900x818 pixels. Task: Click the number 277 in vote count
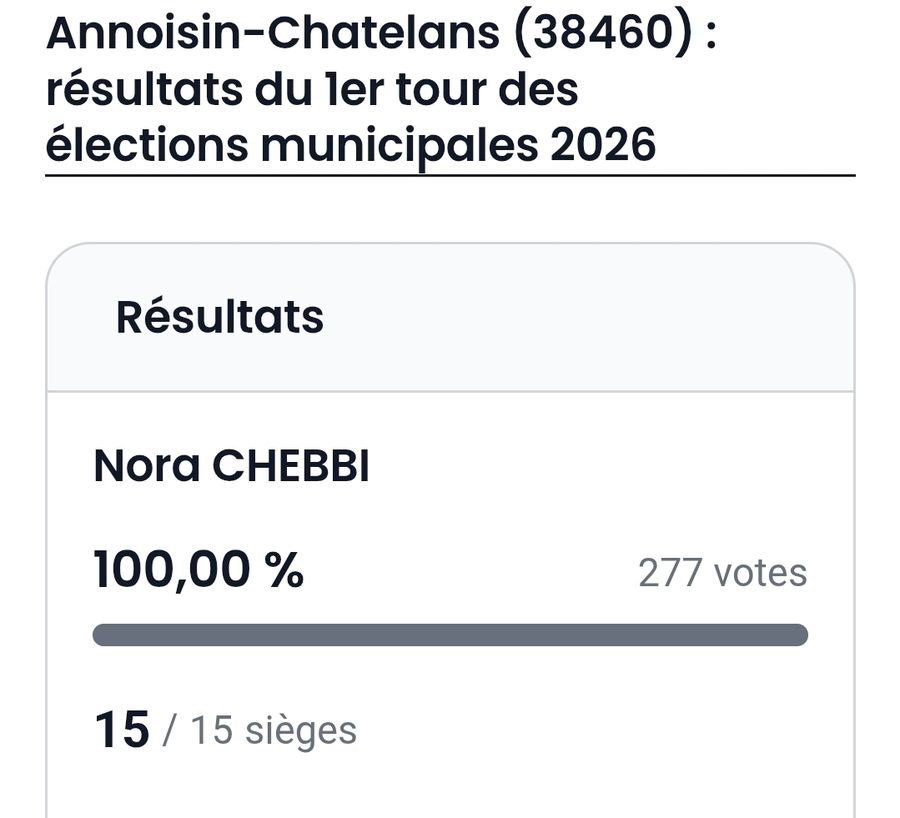(669, 574)
